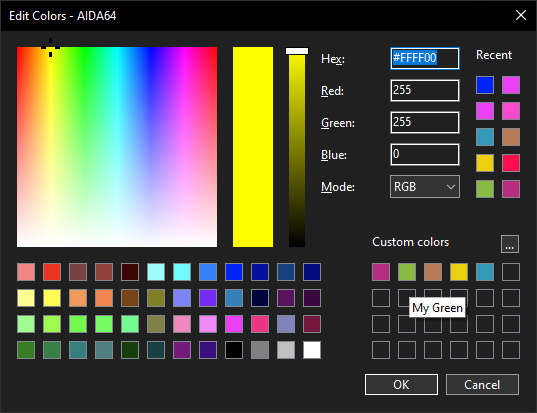Choose the olive green custom color swatch
Image resolution: width=537 pixels, height=413 pixels.
(407, 272)
